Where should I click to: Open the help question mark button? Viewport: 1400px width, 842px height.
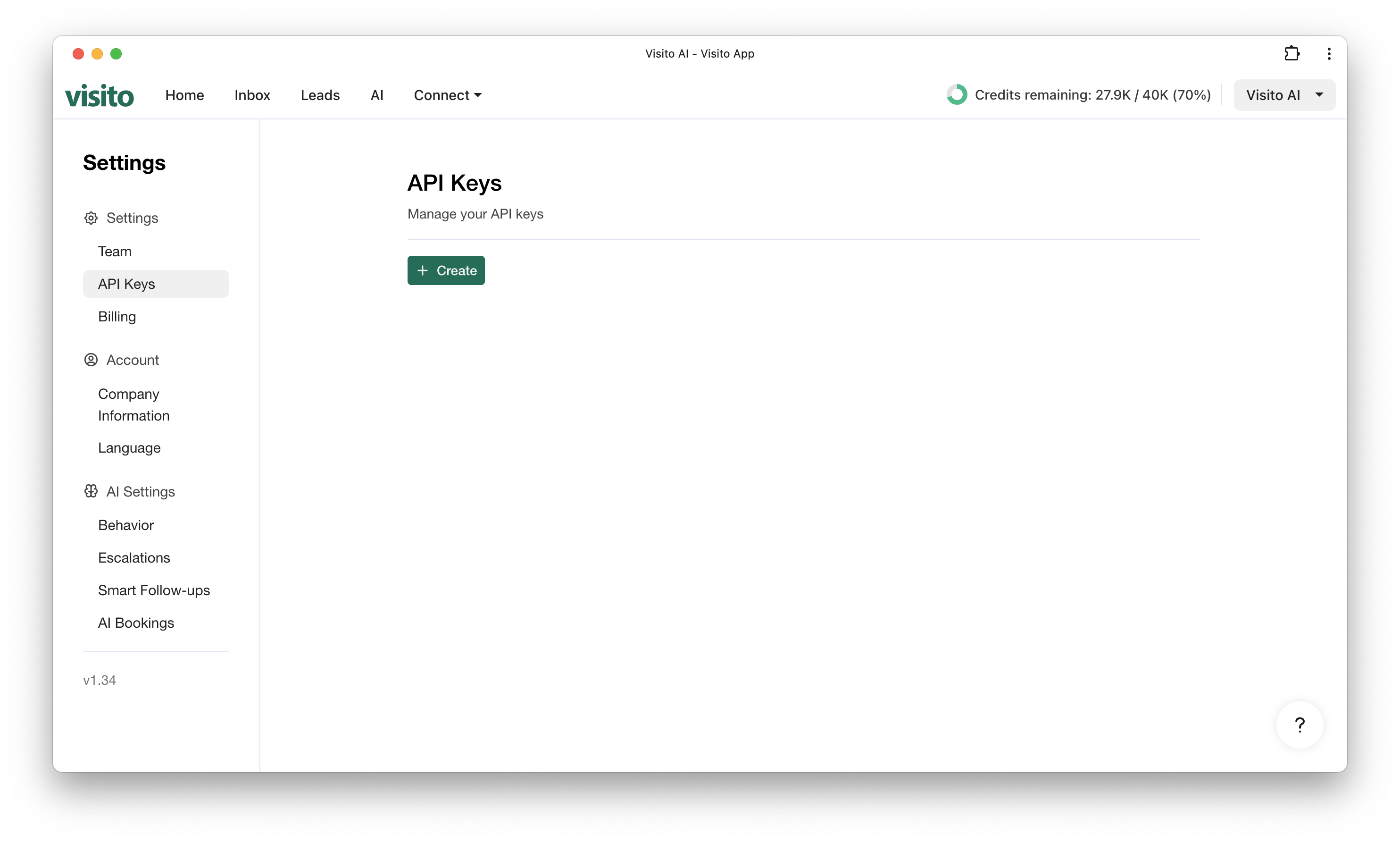1300,724
